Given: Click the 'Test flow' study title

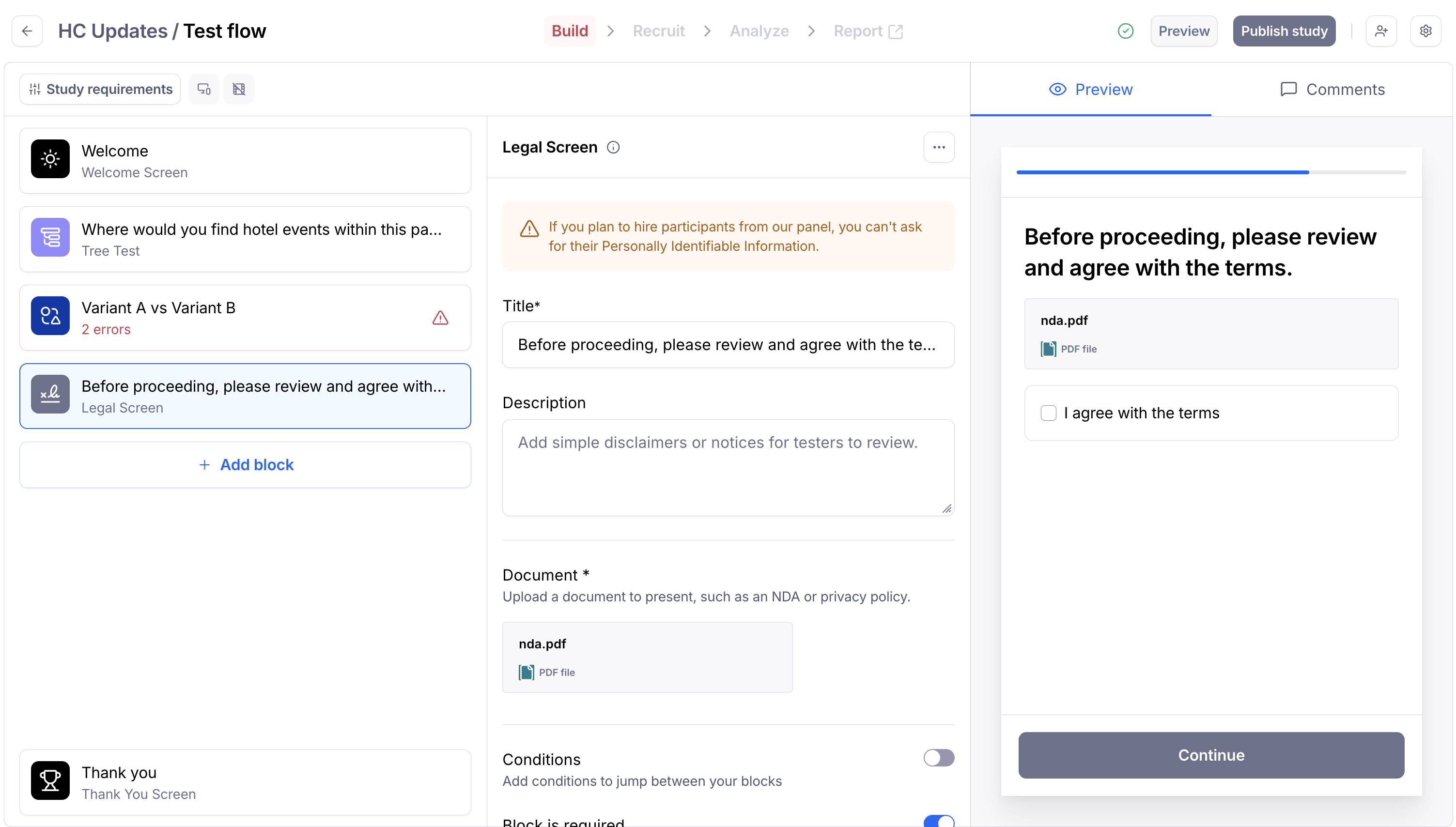Looking at the screenshot, I should (x=224, y=31).
